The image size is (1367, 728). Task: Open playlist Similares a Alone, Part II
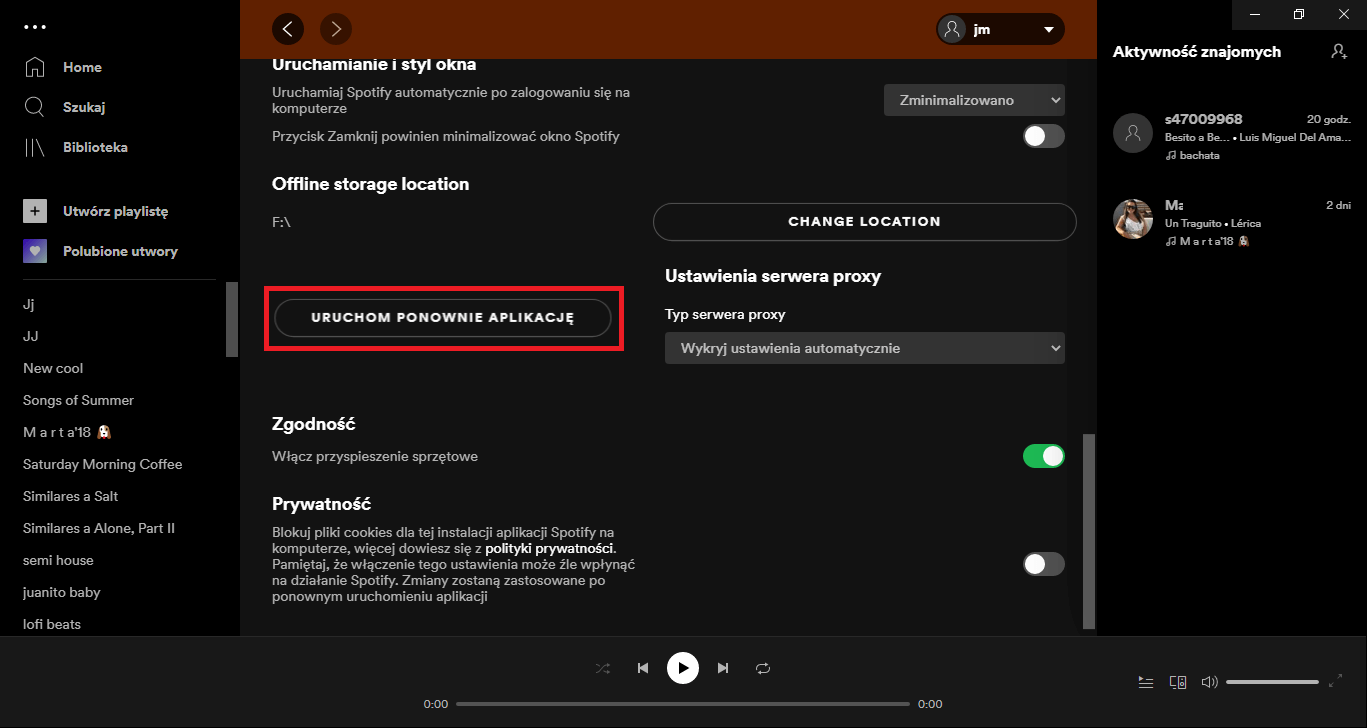coord(99,528)
